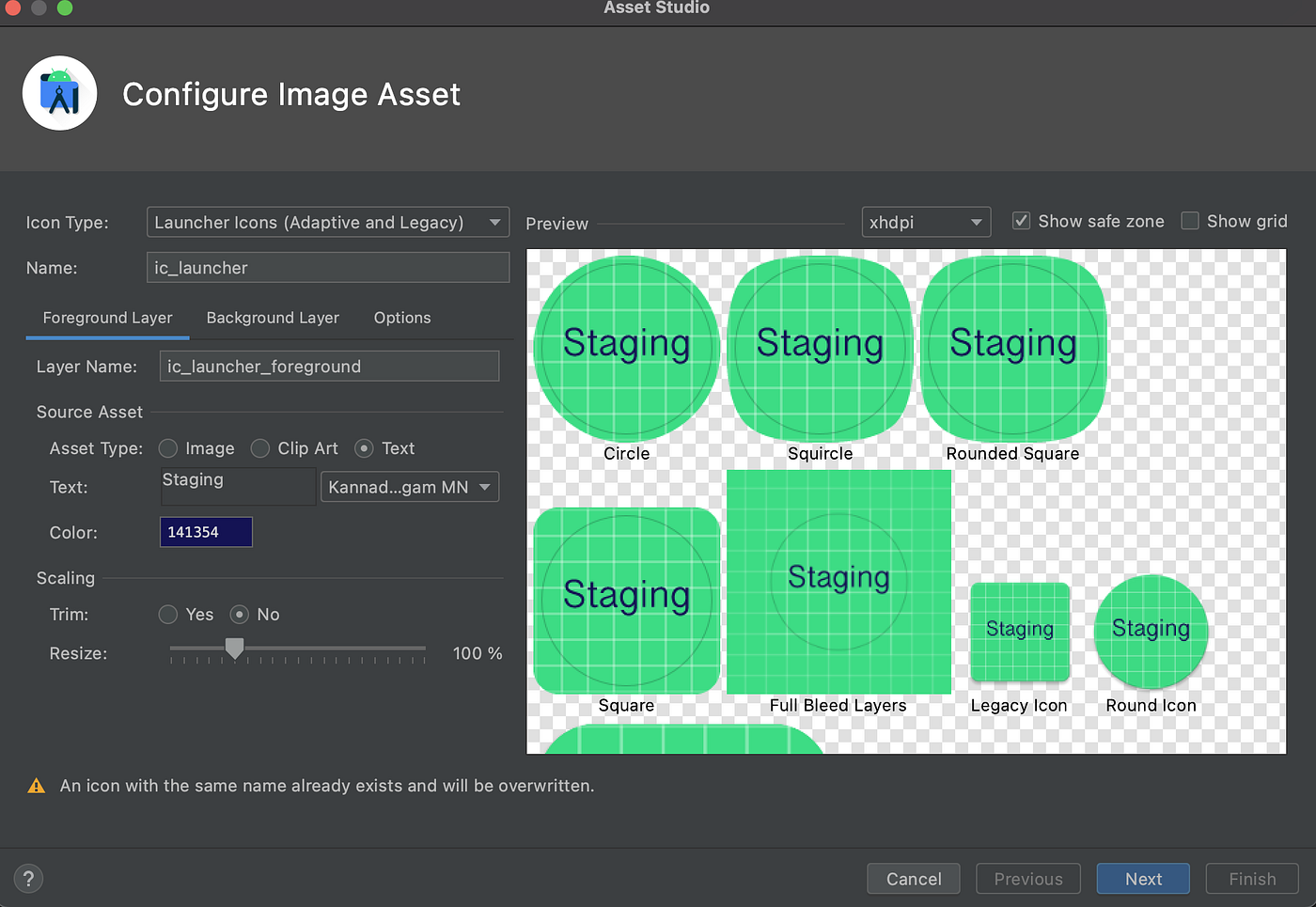Select the Legacy Icon preview
The width and height of the screenshot is (1316, 907).
[x=1019, y=632]
